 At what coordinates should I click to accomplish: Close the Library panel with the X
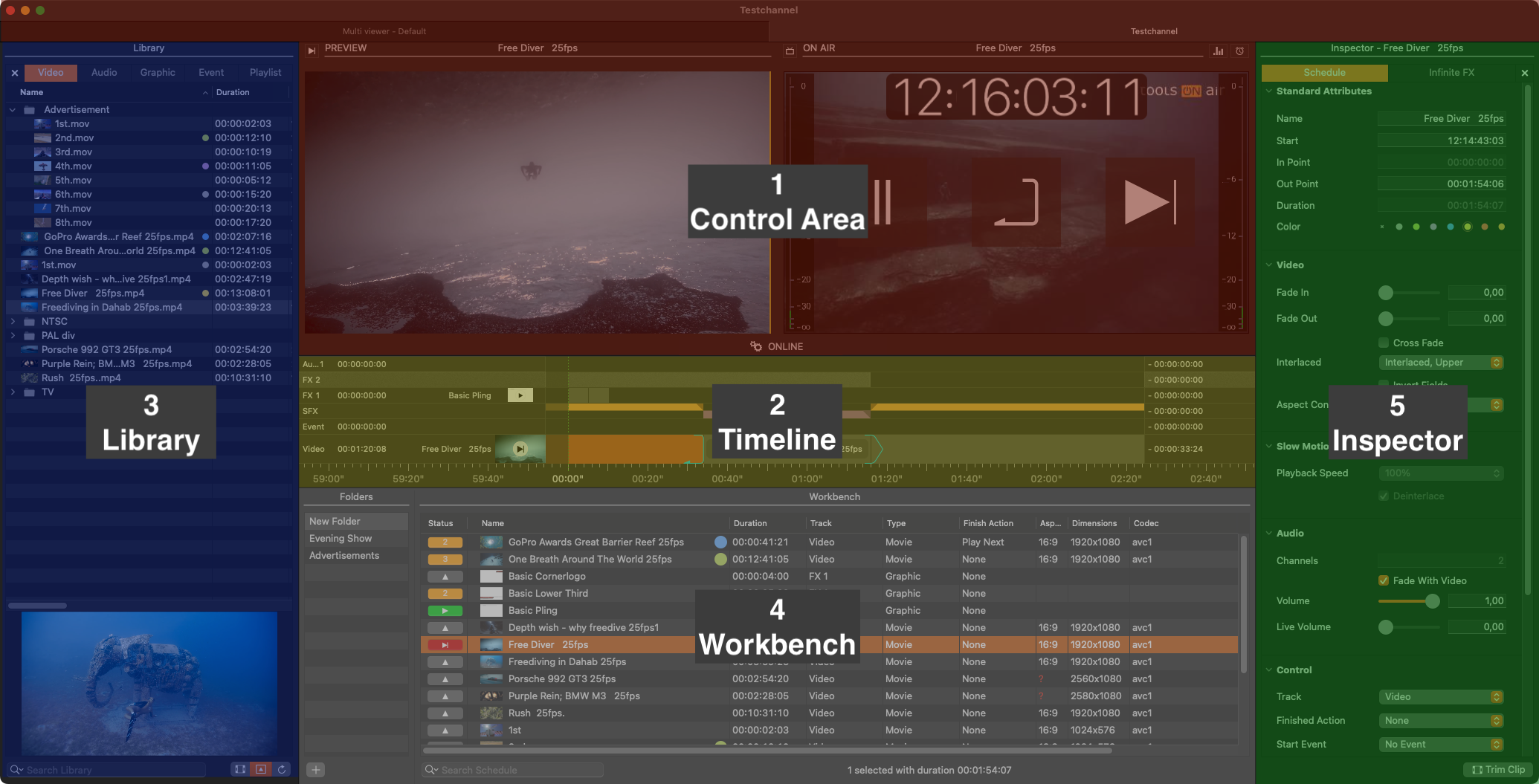[14, 73]
